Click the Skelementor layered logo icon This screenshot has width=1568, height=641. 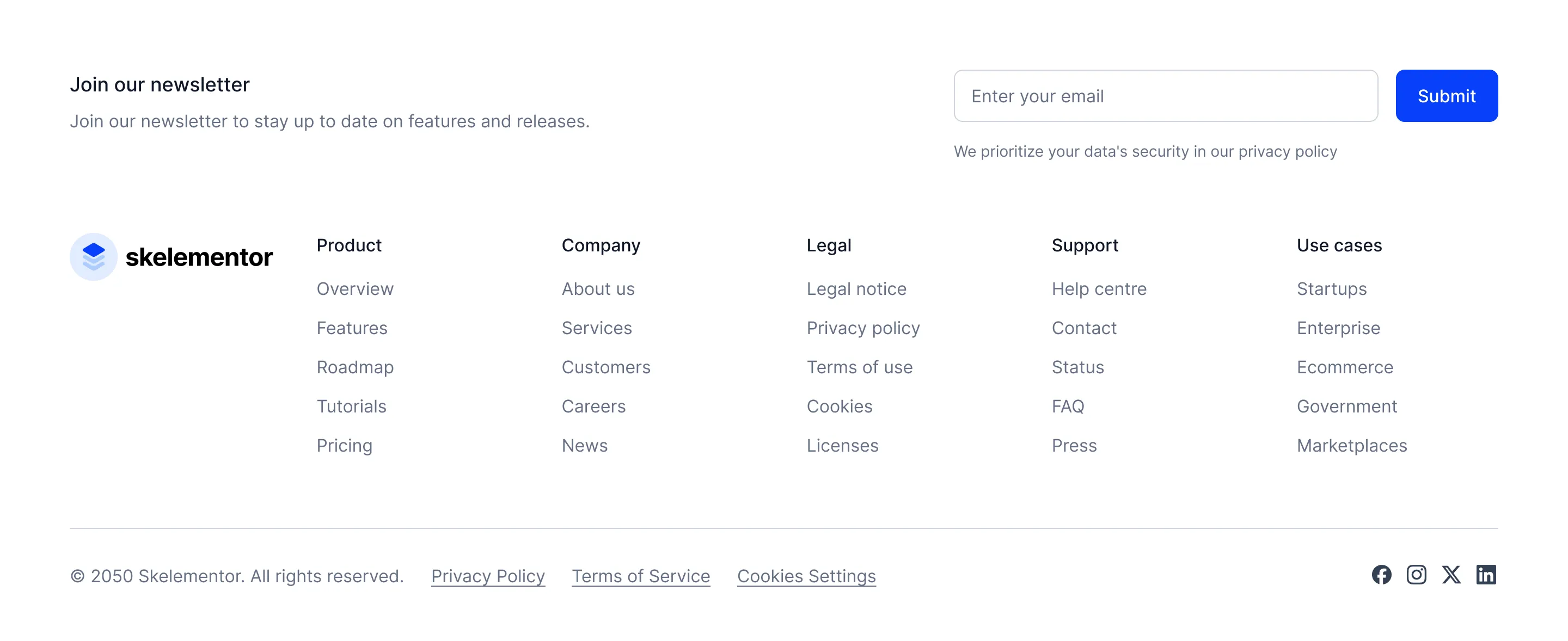pyautogui.click(x=93, y=257)
